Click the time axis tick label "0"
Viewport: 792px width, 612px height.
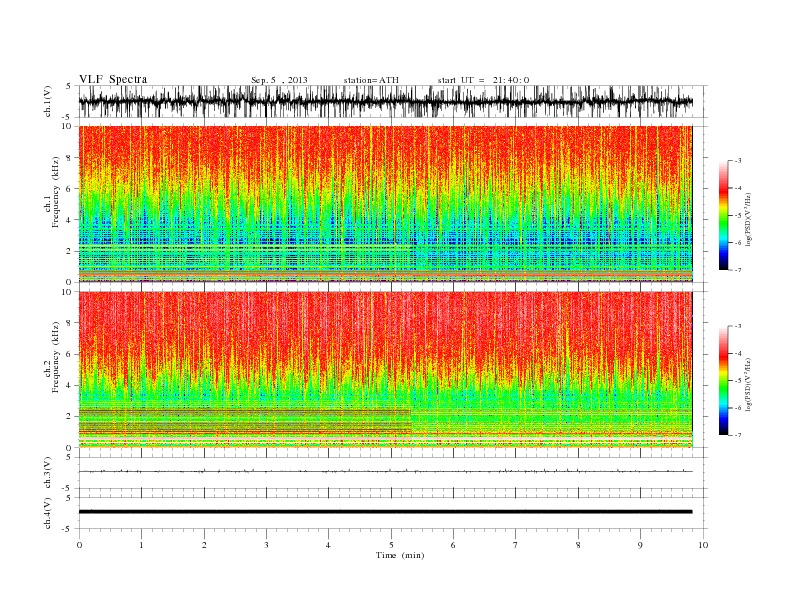click(x=79, y=545)
